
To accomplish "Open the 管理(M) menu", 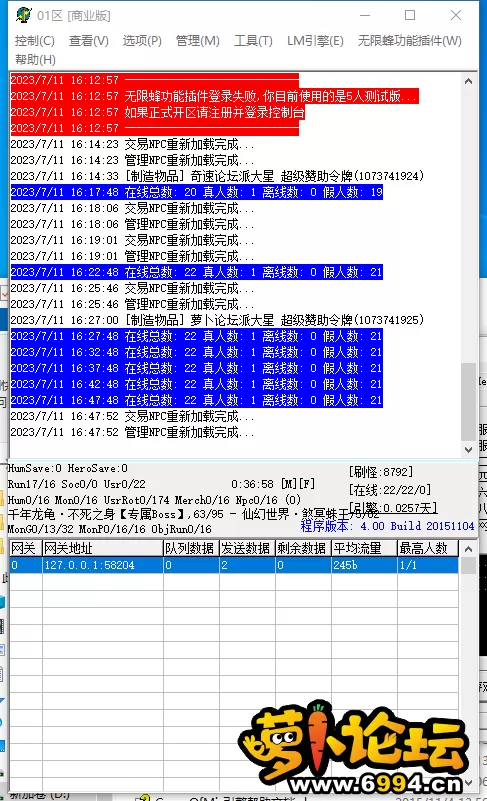I will 198,41.
